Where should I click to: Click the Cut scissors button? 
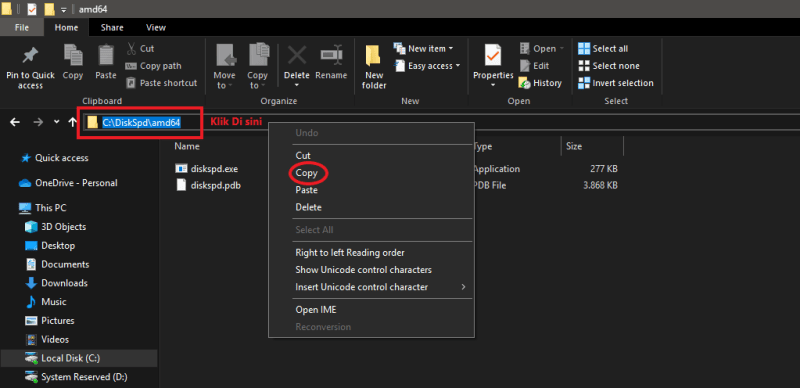140,48
